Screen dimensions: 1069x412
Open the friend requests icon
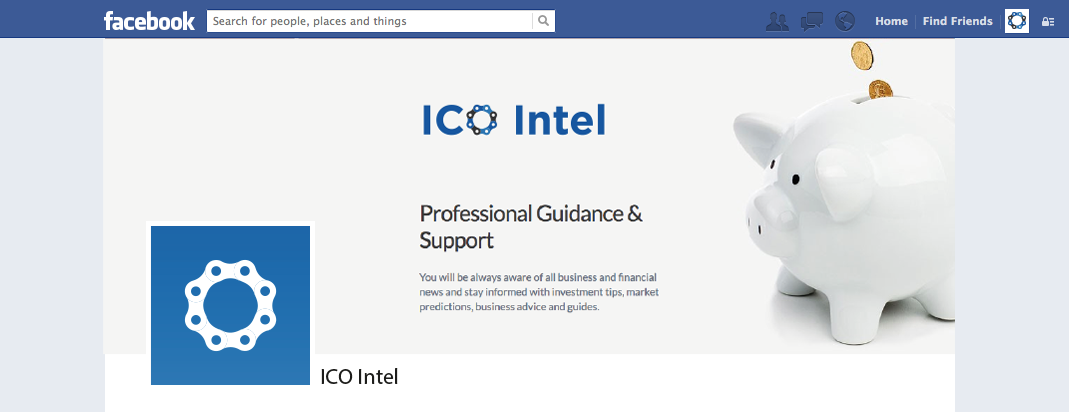[x=777, y=21]
